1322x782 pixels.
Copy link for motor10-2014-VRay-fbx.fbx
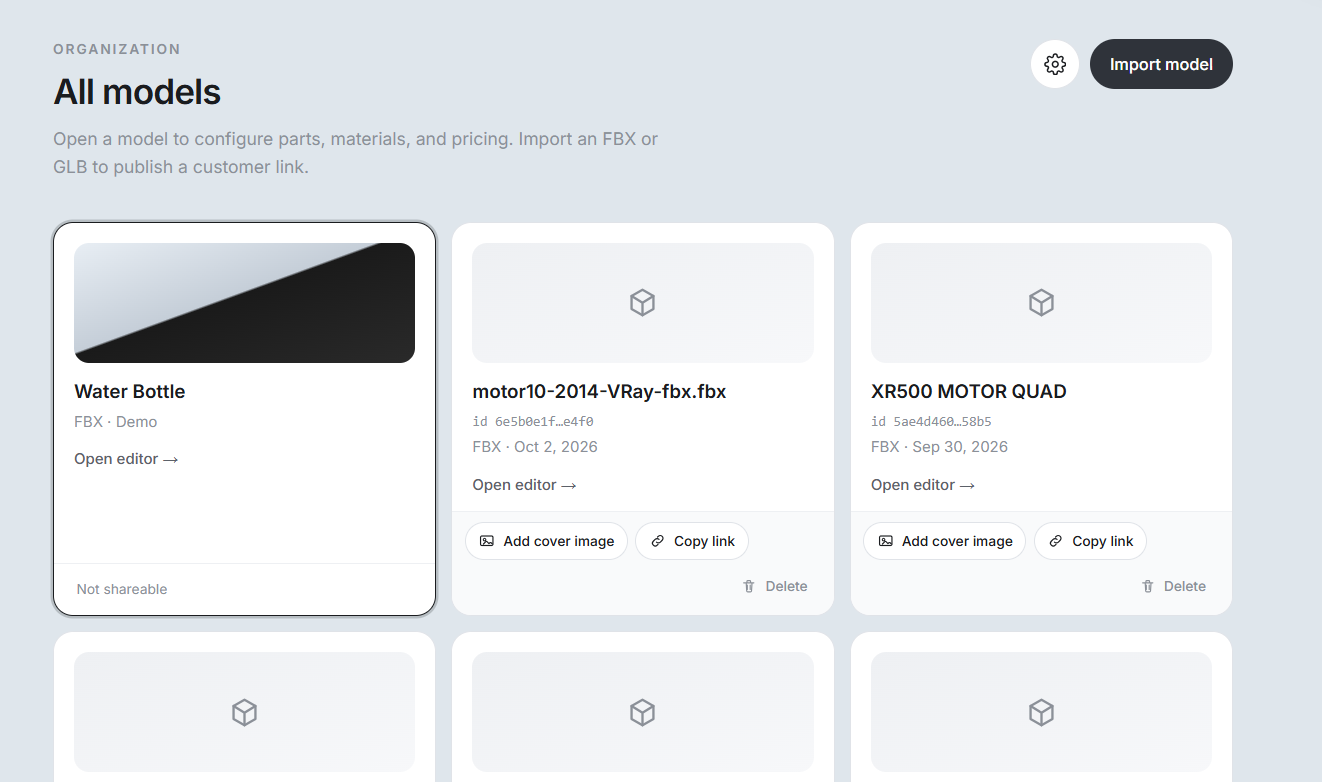click(692, 541)
